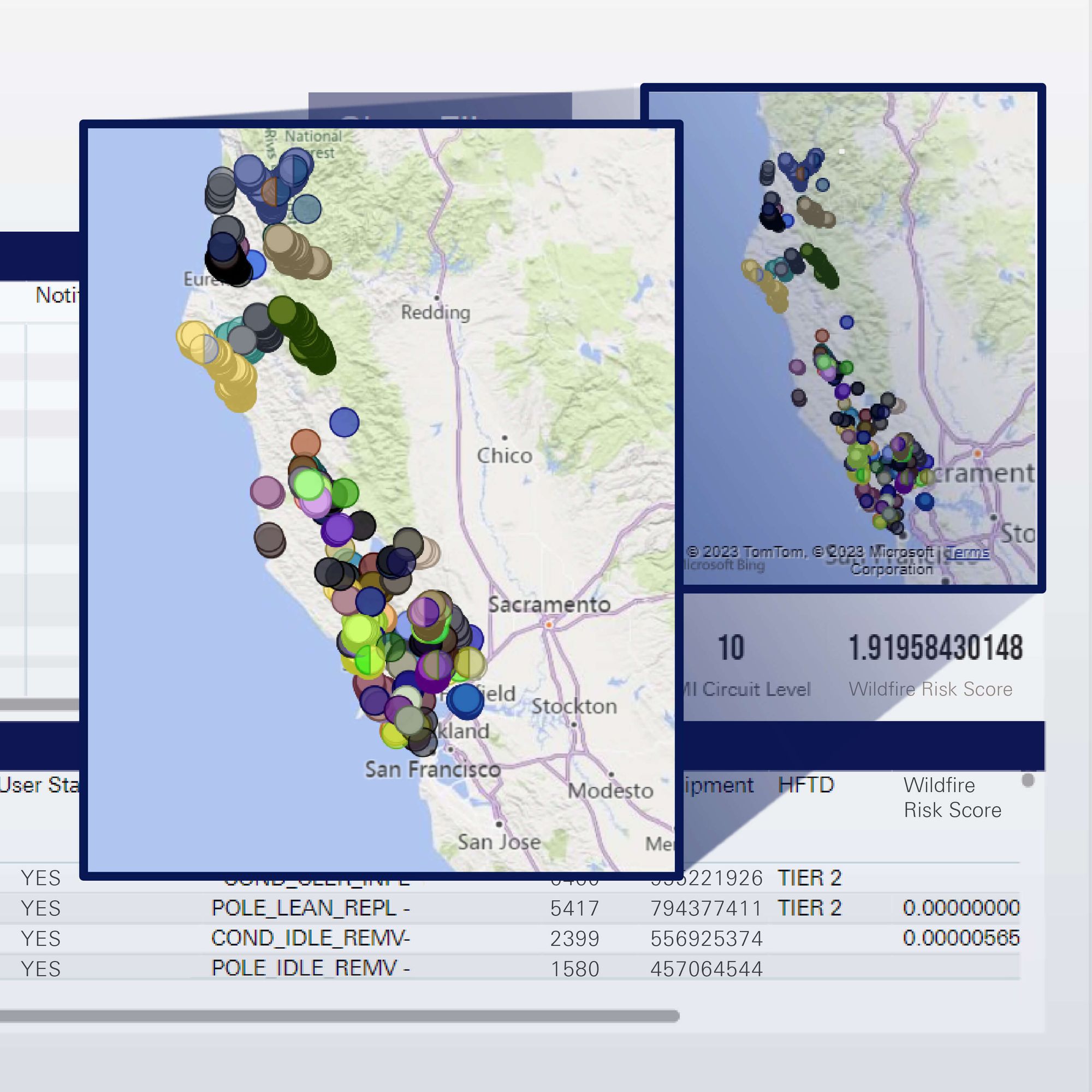1092x1092 pixels.
Task: Sort by the HFTD column header
Action: coord(805,785)
